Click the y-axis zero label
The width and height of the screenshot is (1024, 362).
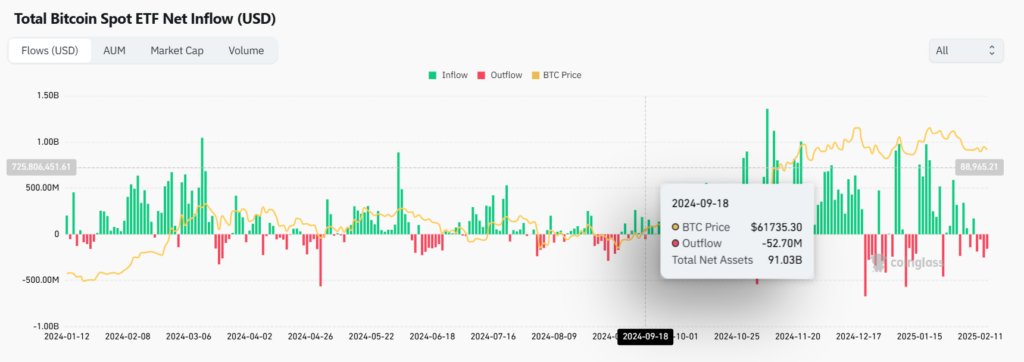pyautogui.click(x=56, y=234)
